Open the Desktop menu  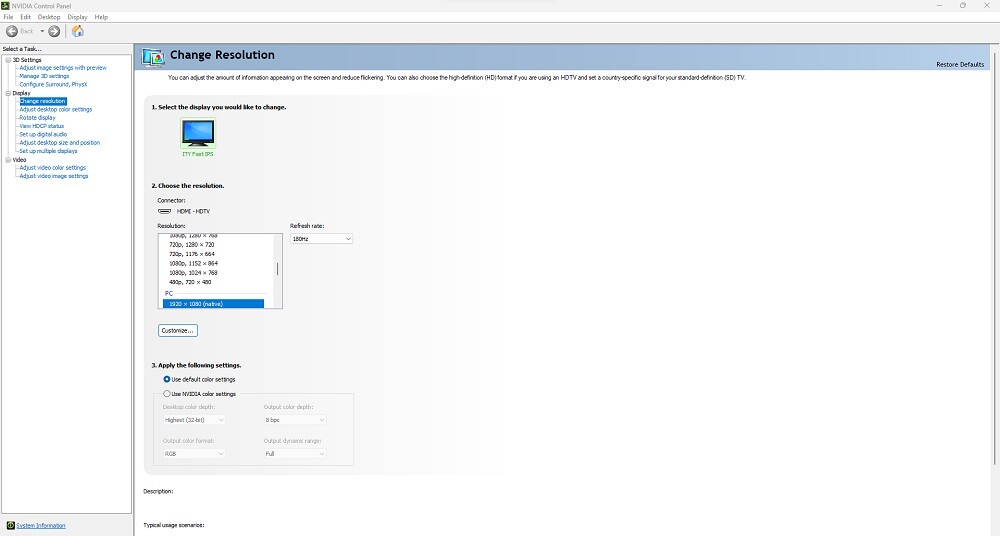point(48,17)
